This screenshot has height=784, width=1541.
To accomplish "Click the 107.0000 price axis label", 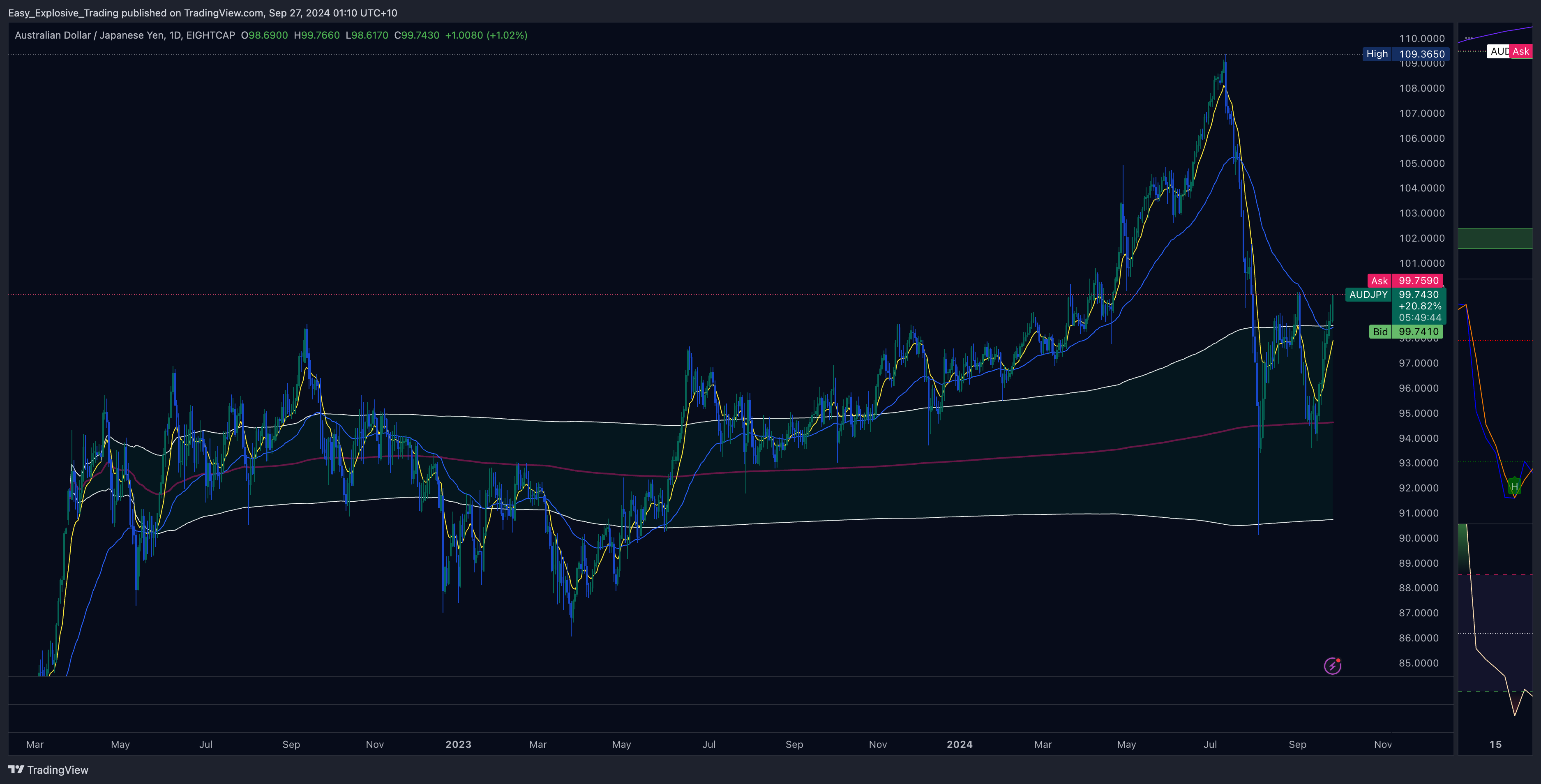I will coord(1421,114).
